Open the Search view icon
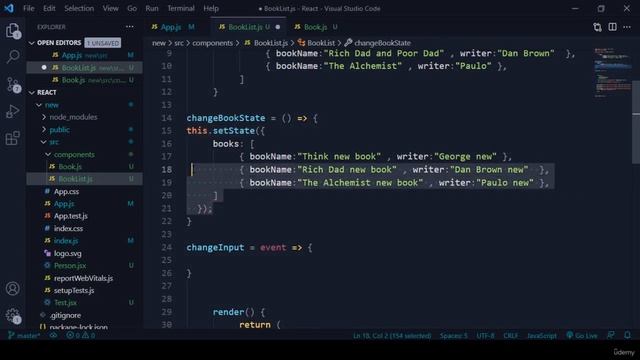This screenshot has height=360, width=640. tap(13, 57)
